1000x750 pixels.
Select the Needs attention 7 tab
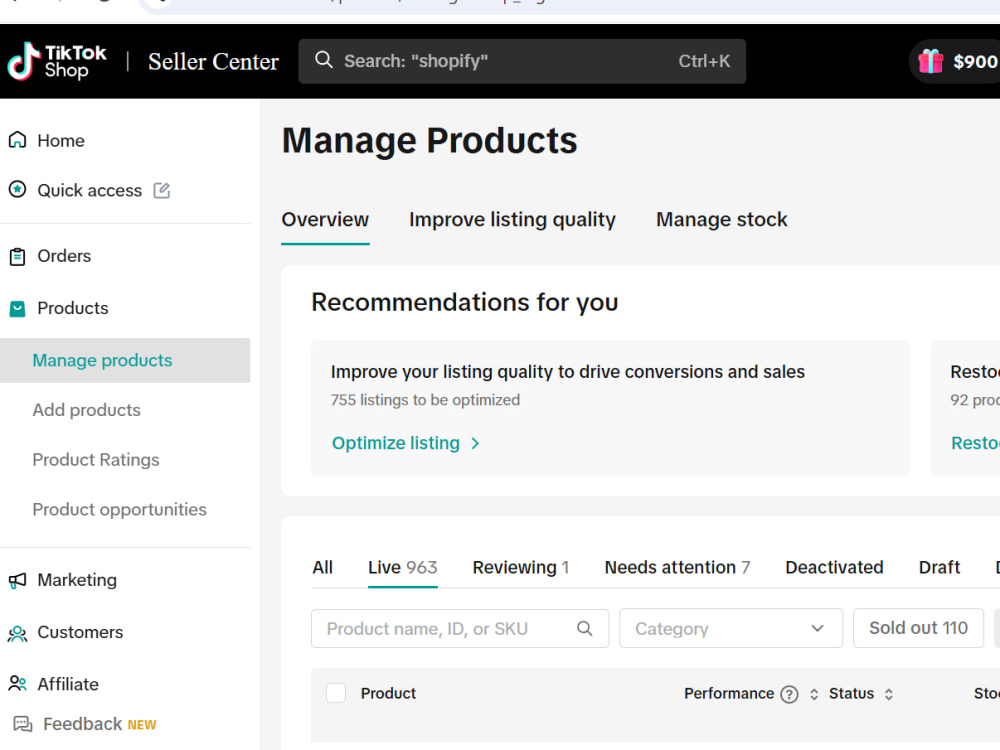pos(677,567)
